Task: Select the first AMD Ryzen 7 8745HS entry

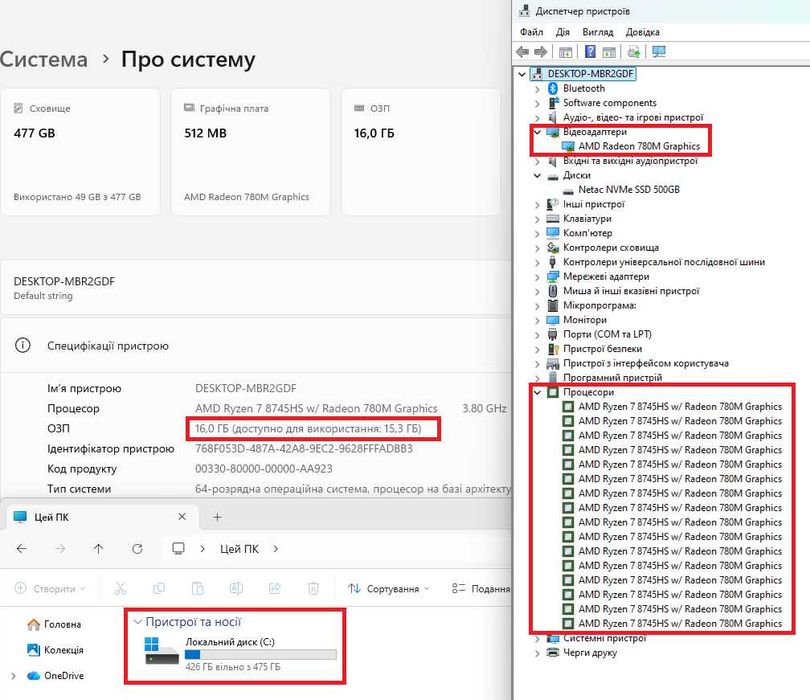Action: (x=680, y=407)
